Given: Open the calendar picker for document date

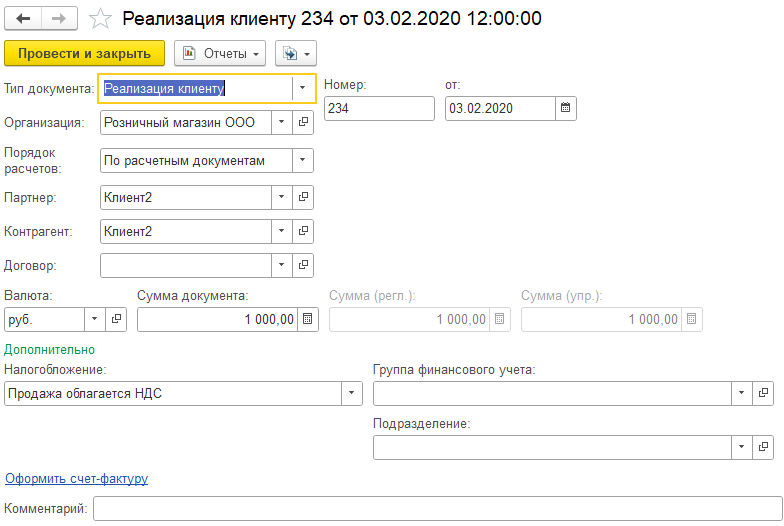Looking at the screenshot, I should coord(567,108).
